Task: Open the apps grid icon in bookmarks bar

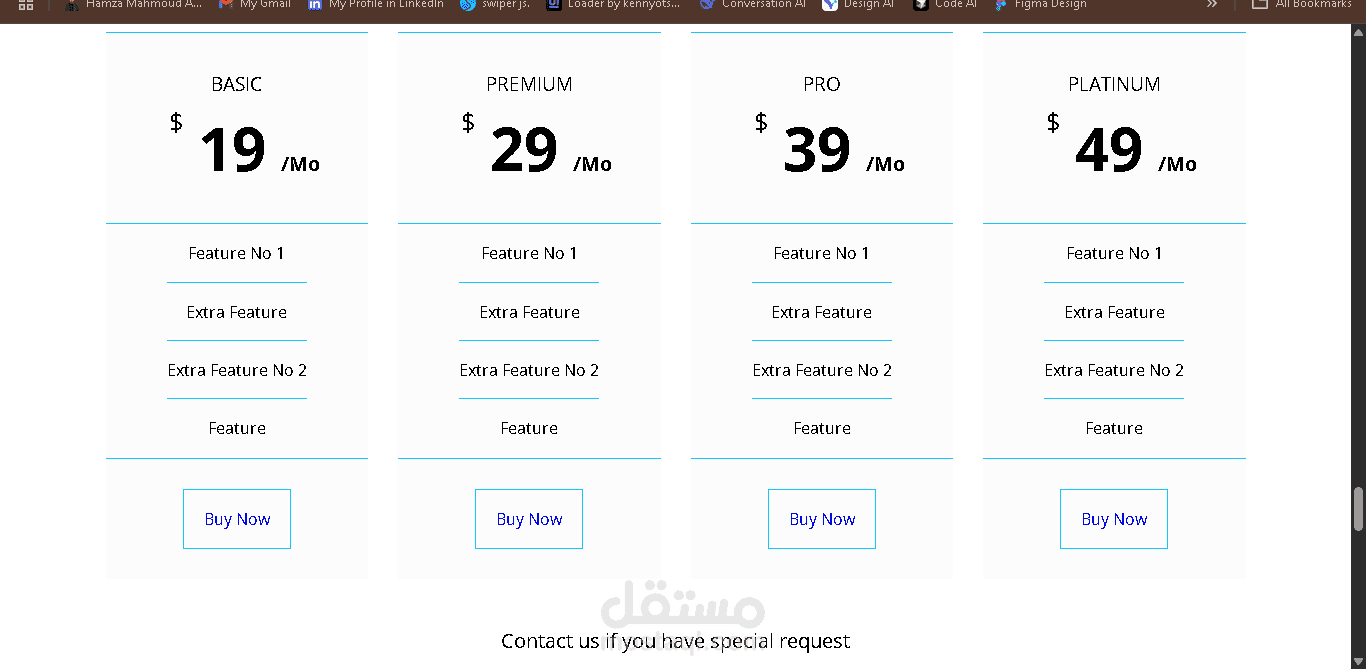Action: [x=26, y=5]
